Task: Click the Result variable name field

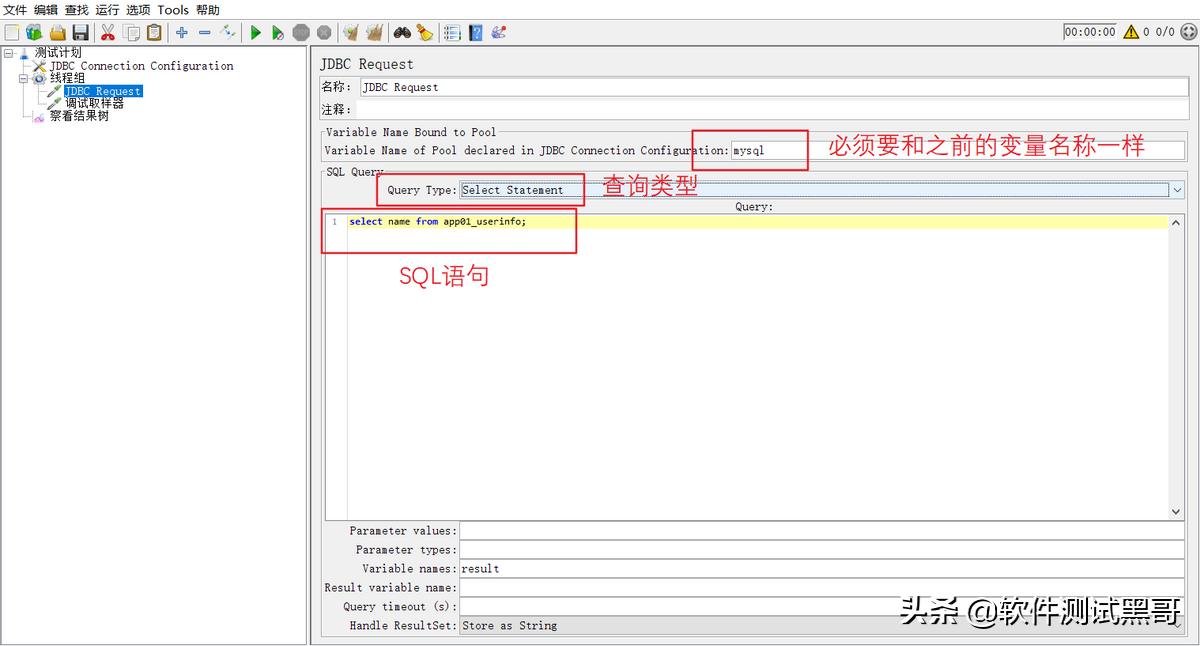Action: pyautogui.click(x=821, y=588)
